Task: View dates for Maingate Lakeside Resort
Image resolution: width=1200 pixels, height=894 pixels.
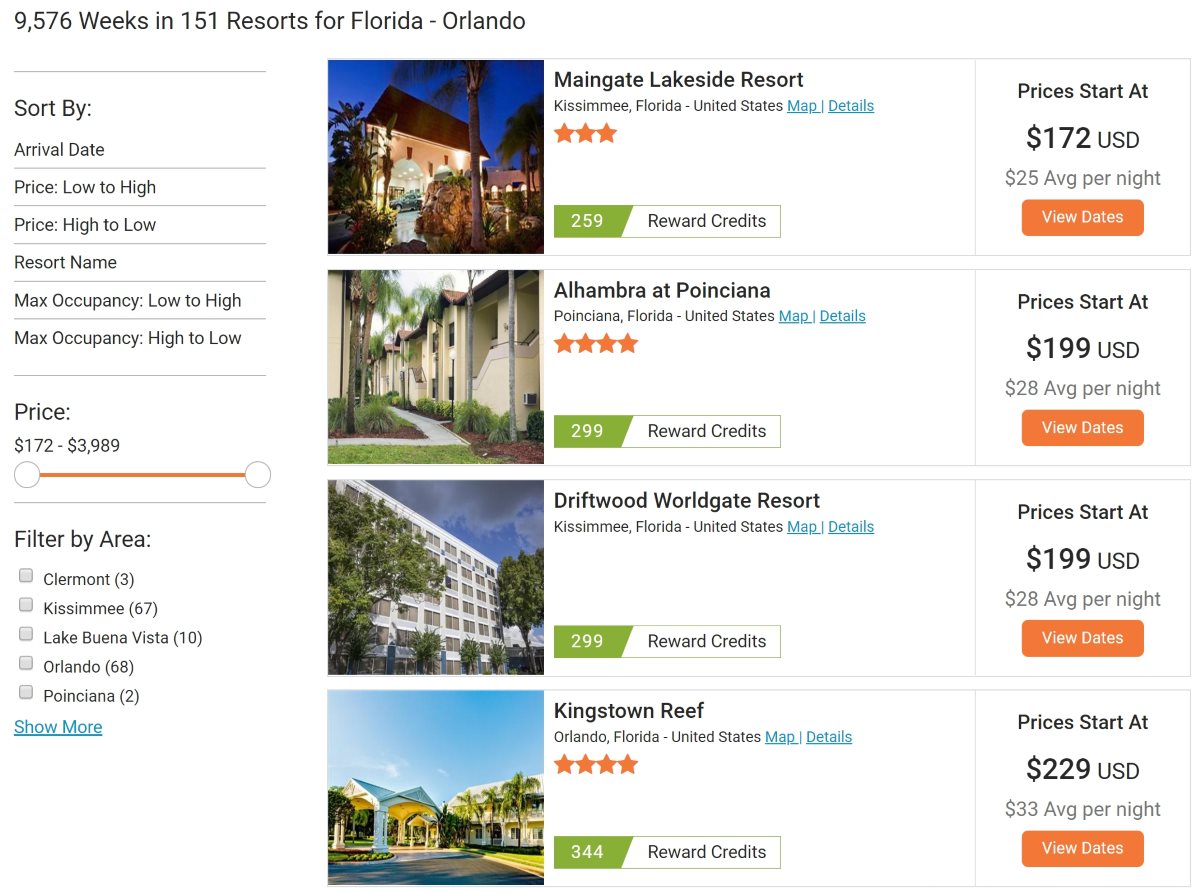Action: tap(1082, 217)
